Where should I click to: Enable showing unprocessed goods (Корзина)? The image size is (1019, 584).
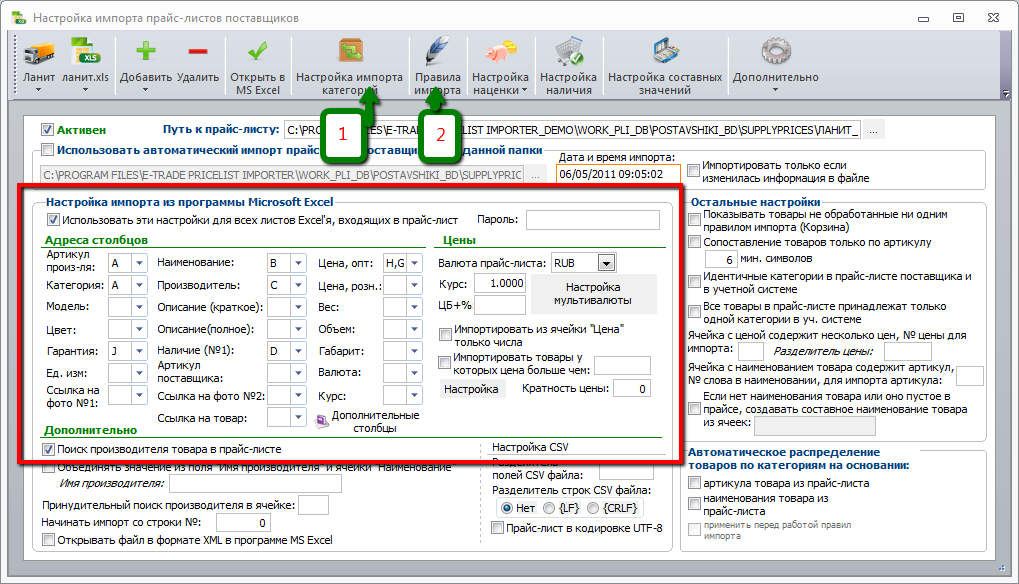point(694,220)
